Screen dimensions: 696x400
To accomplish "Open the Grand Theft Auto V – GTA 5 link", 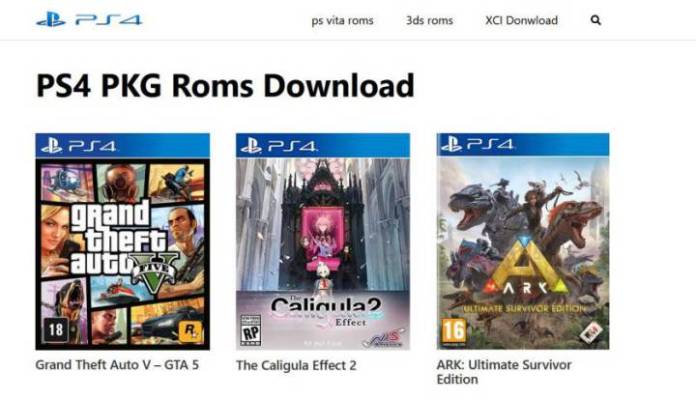I will coord(117,365).
